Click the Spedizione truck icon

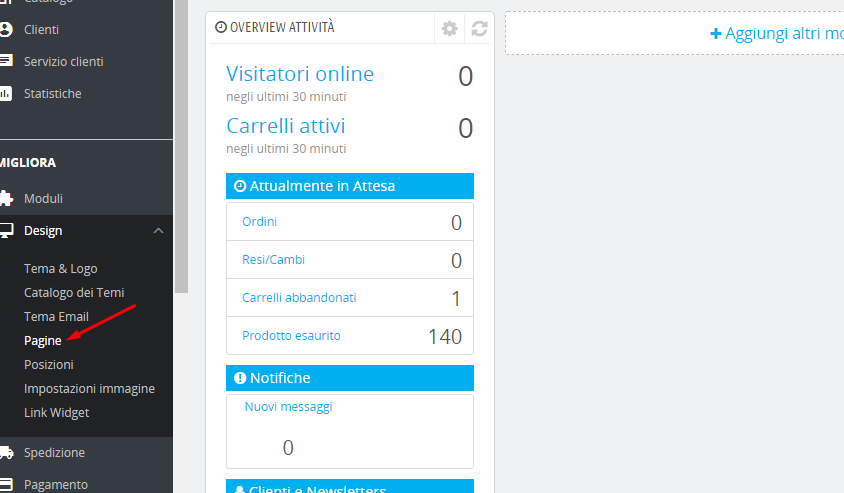(6, 453)
